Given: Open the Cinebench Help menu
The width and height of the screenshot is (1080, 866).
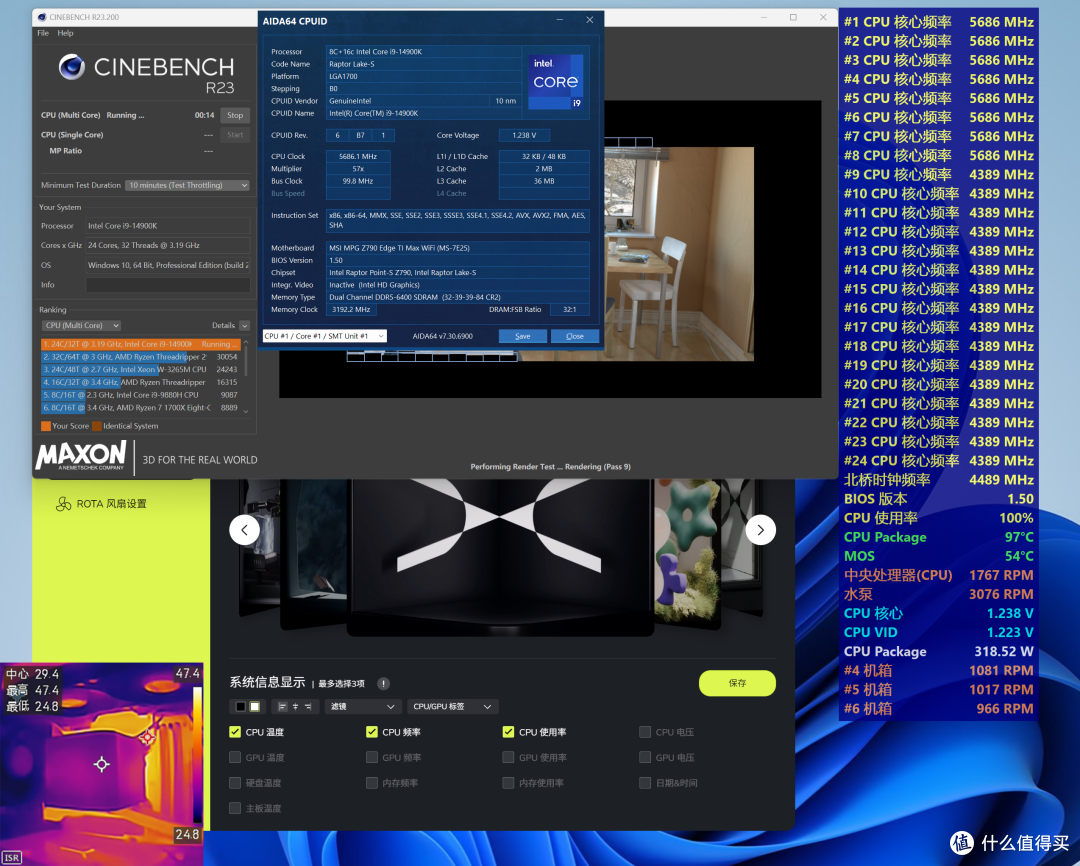Looking at the screenshot, I should tap(65, 33).
